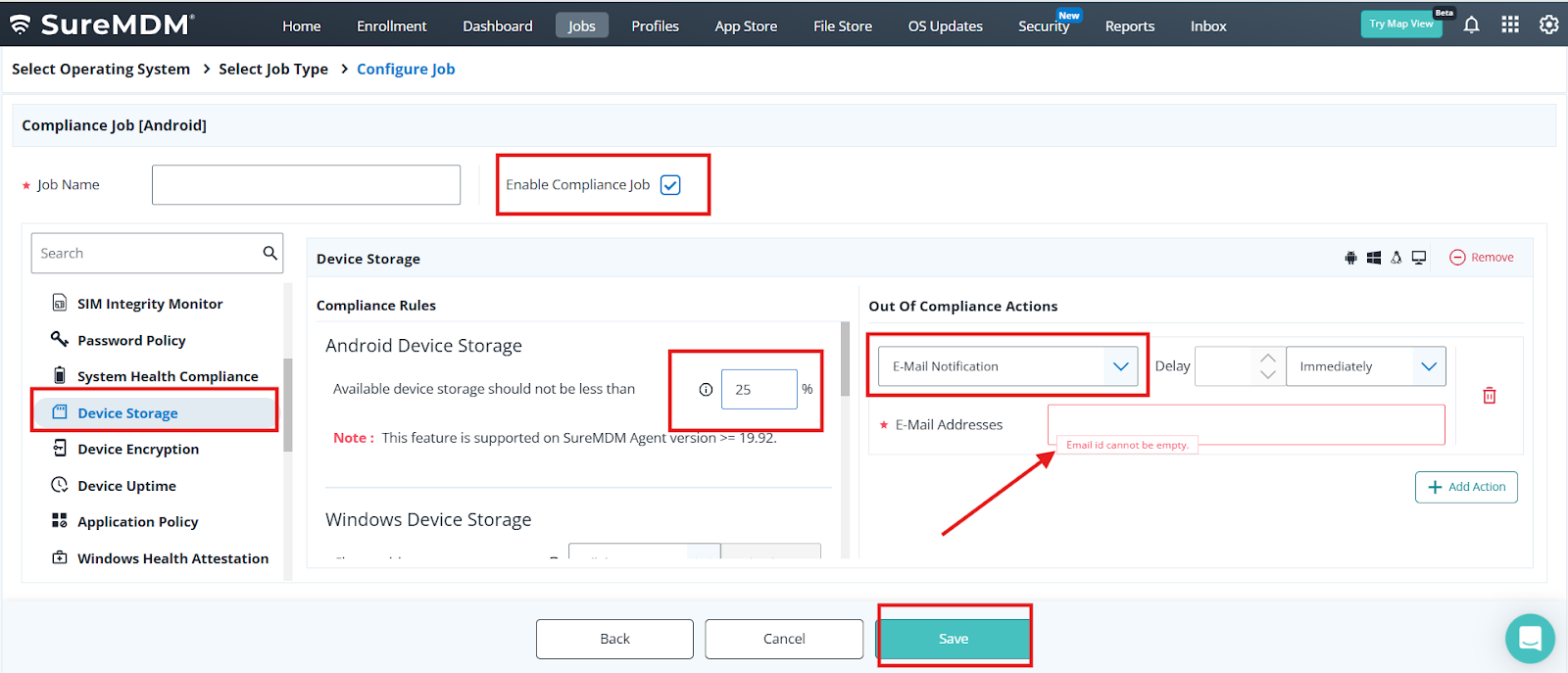
Task: Click the search magnifier icon
Action: point(269,253)
